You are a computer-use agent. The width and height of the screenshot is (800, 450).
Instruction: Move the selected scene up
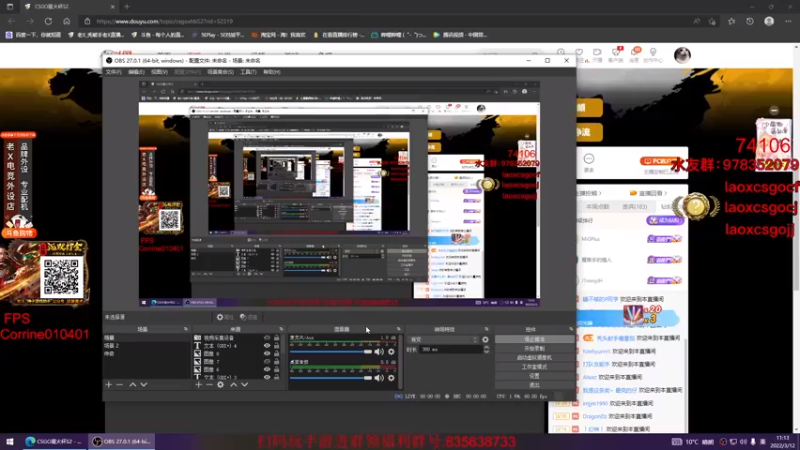(133, 385)
